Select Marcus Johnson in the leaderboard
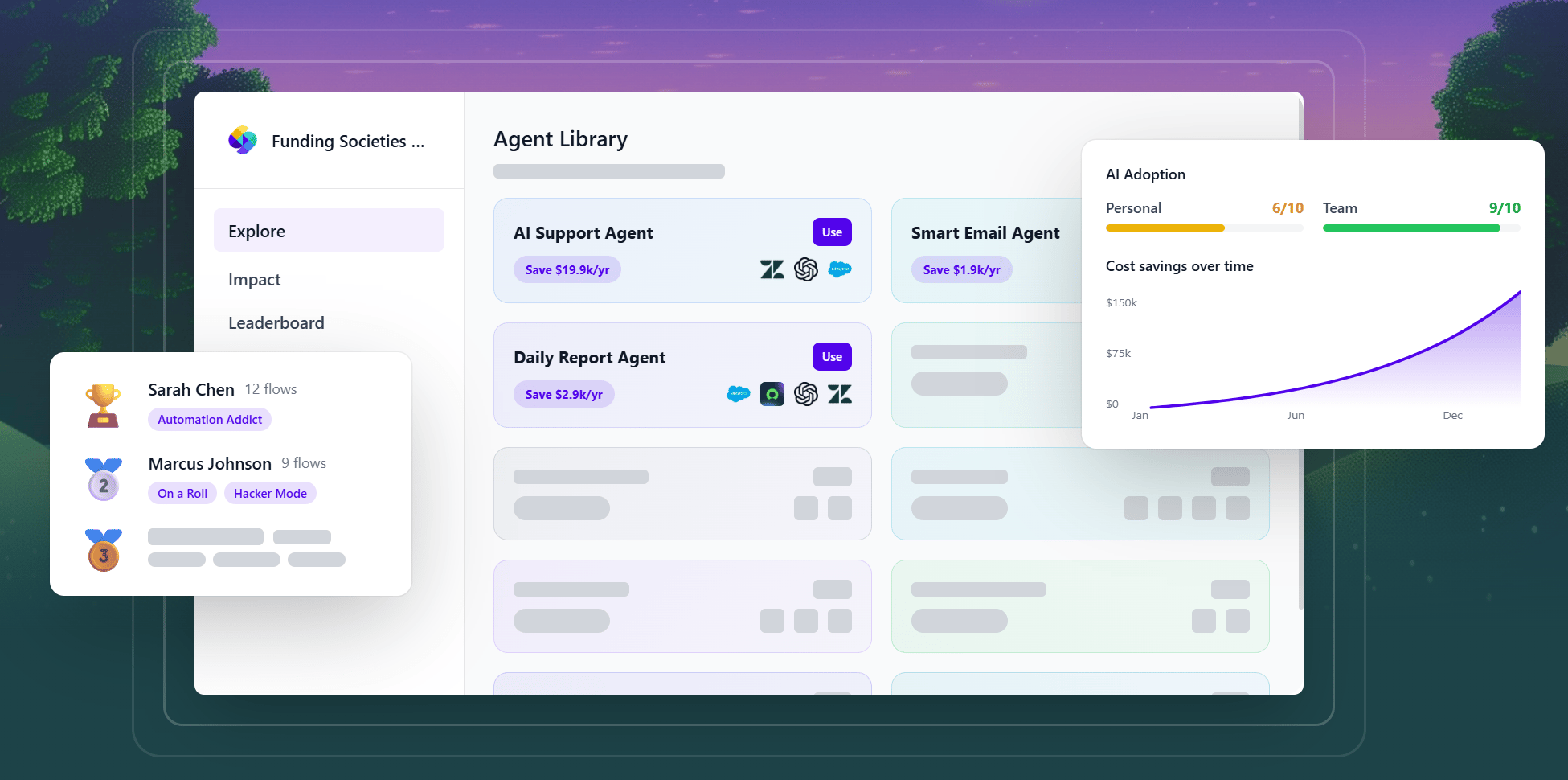The width and height of the screenshot is (1568, 780). [210, 464]
